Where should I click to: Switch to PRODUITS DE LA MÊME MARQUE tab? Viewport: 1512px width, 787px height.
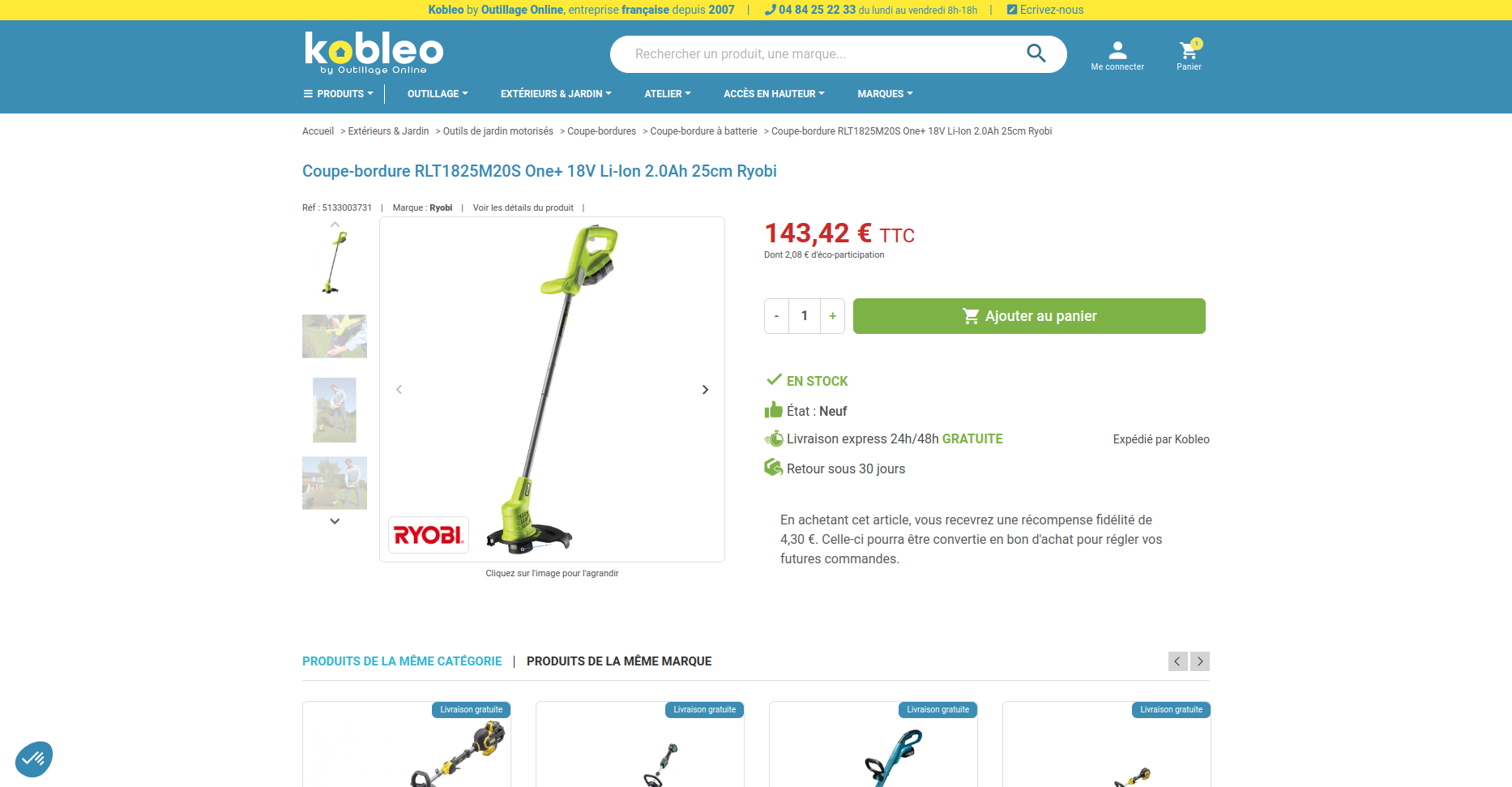[x=619, y=661]
